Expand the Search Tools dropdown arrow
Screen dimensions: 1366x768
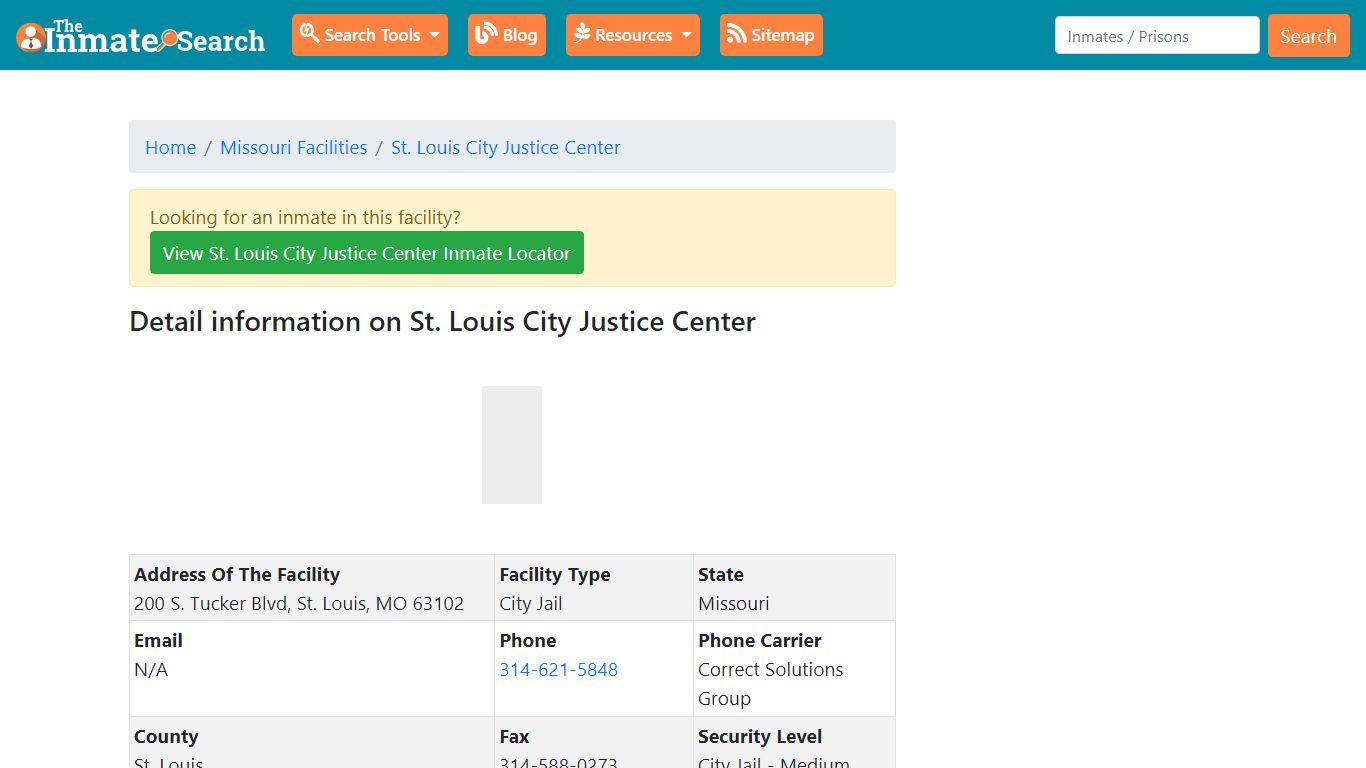tap(435, 35)
